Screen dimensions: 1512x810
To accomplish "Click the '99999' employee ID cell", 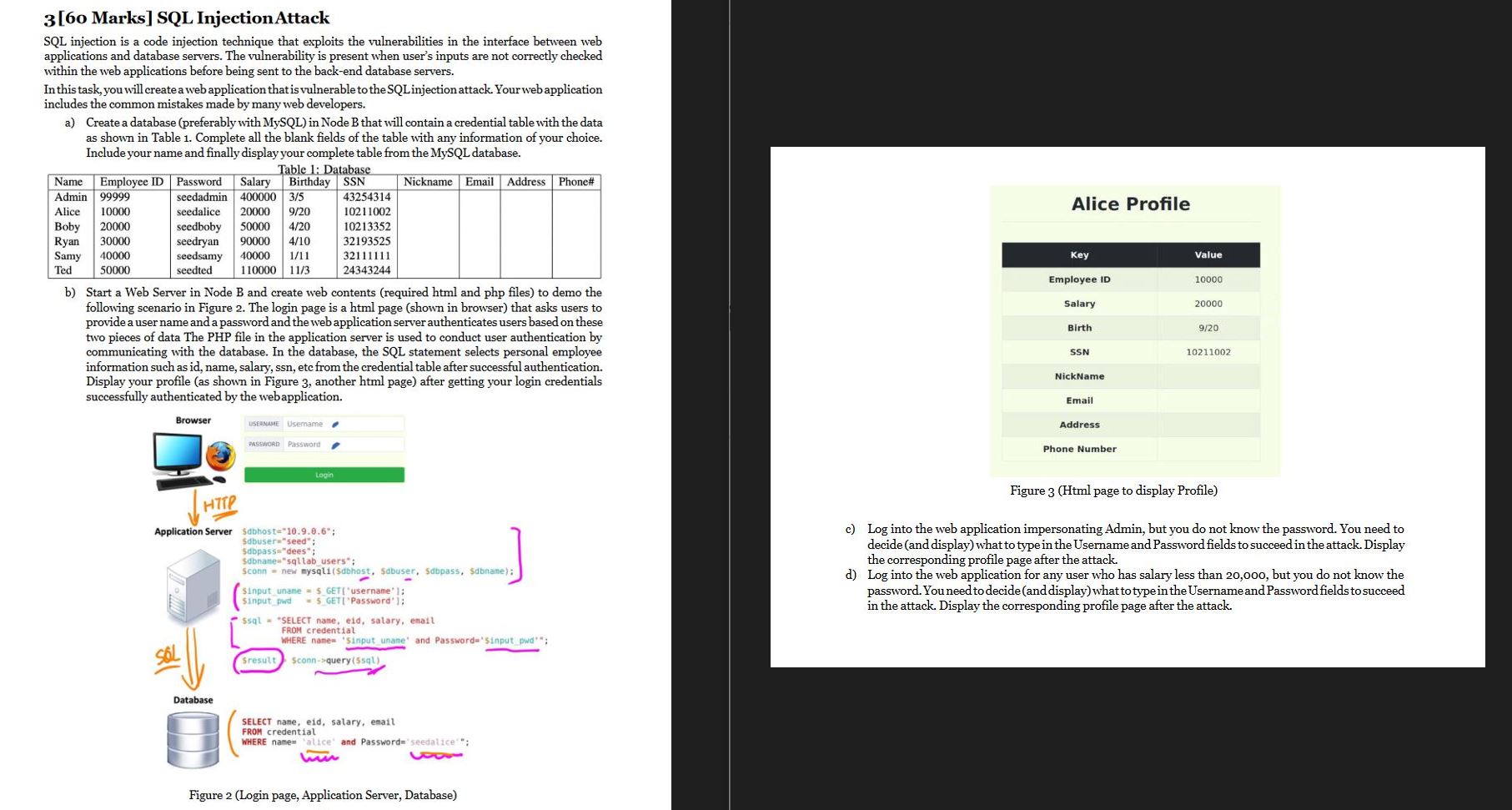I will click(115, 197).
